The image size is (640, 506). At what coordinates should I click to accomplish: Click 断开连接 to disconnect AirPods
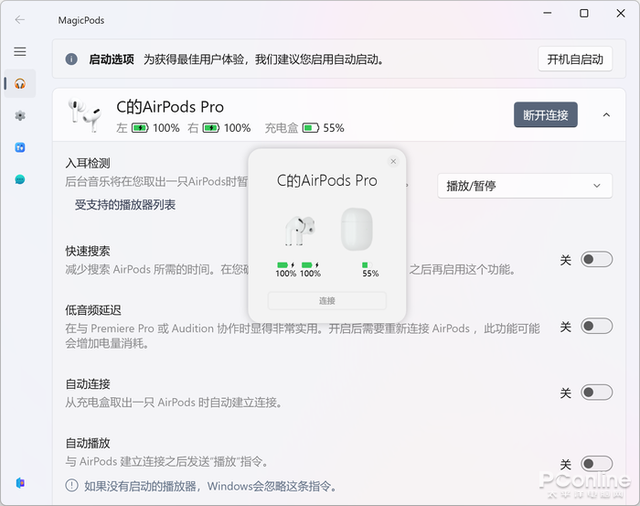click(x=545, y=115)
